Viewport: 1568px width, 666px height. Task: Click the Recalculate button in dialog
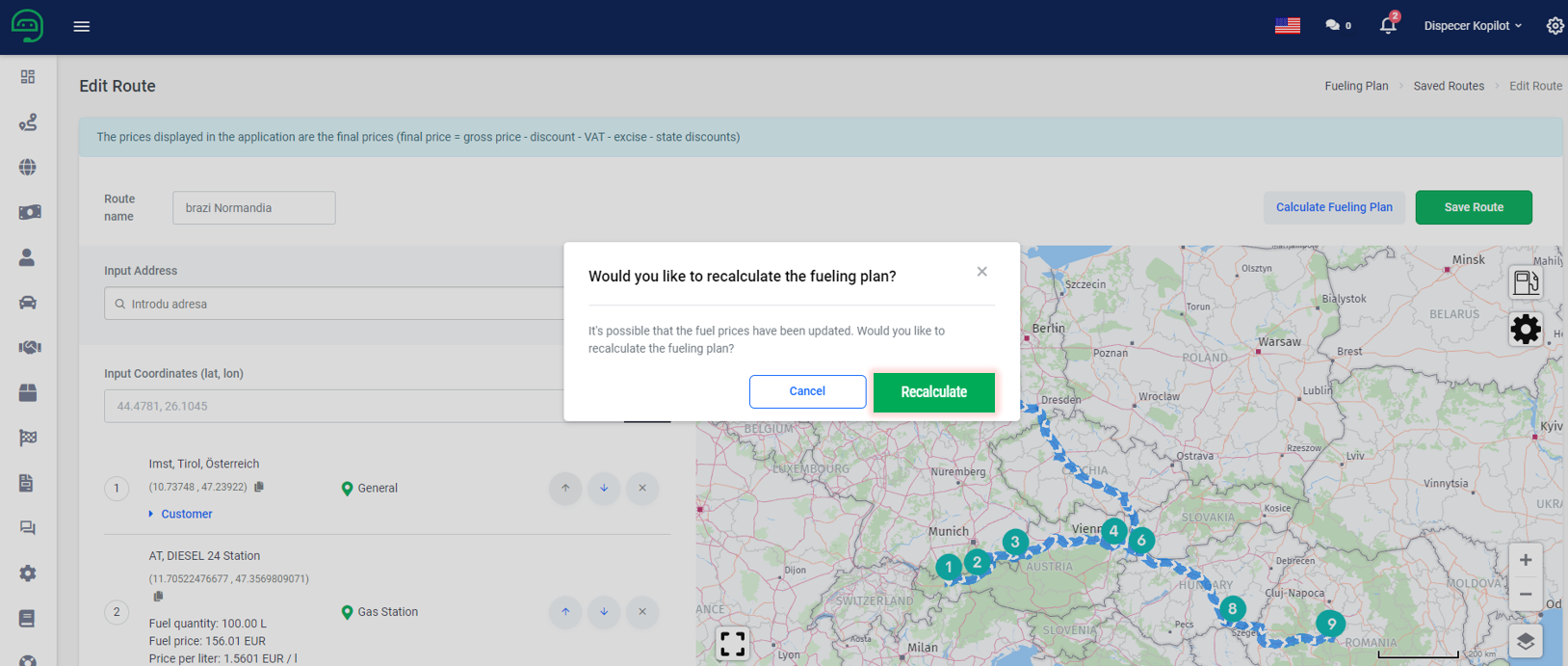pyautogui.click(x=933, y=392)
